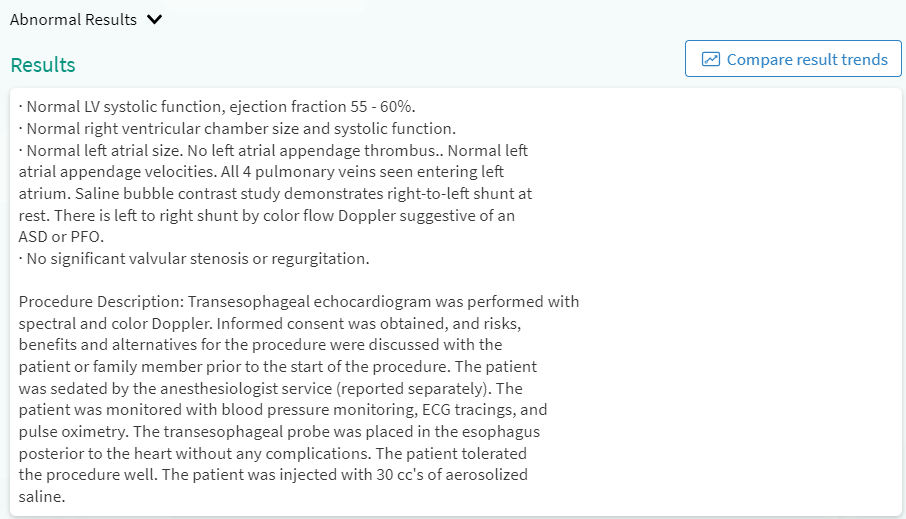Click the Abnormal Results section label
906x519 pixels.
click(x=73, y=20)
